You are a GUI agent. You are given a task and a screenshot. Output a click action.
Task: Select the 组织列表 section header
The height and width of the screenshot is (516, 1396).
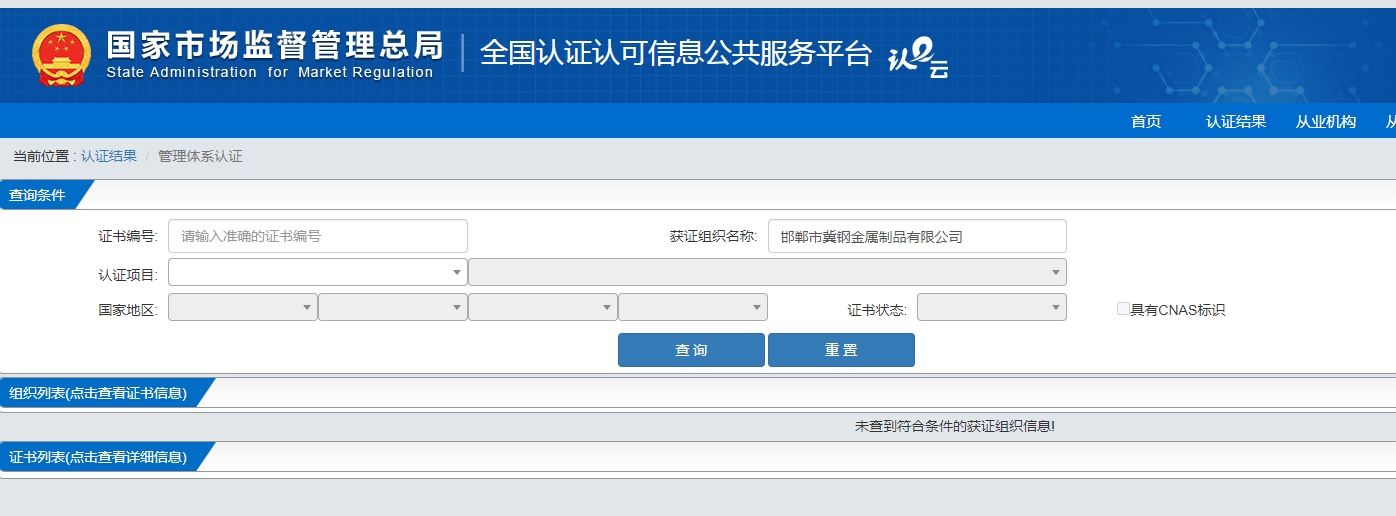coord(98,393)
